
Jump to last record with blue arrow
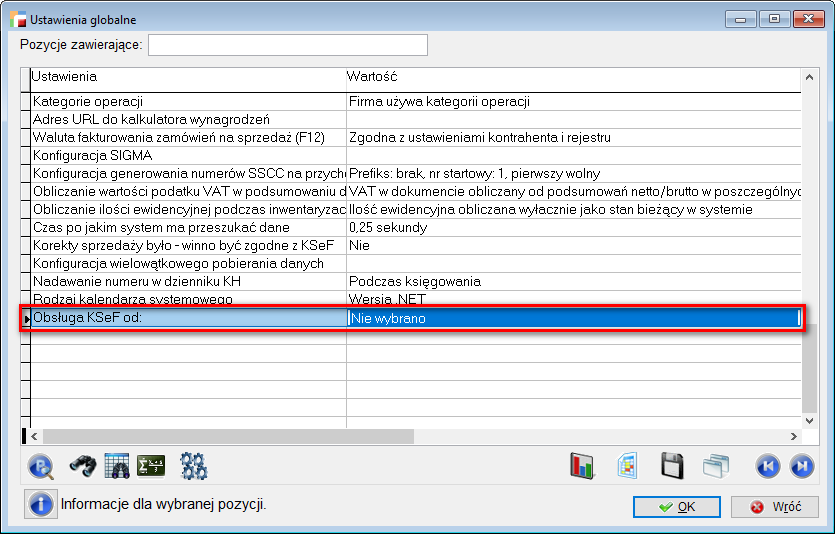pos(802,465)
